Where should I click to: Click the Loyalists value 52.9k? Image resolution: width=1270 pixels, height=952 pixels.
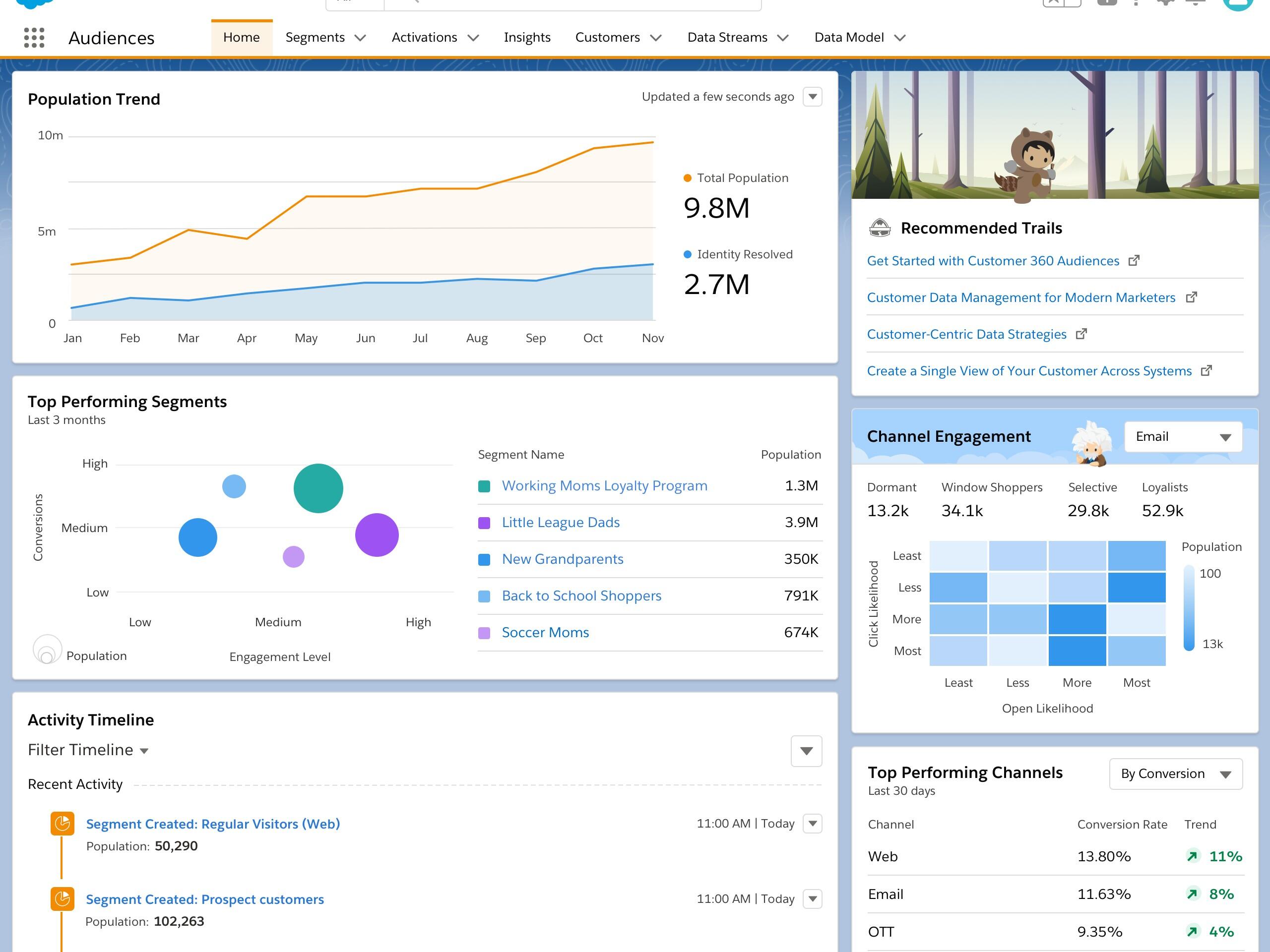[1162, 511]
